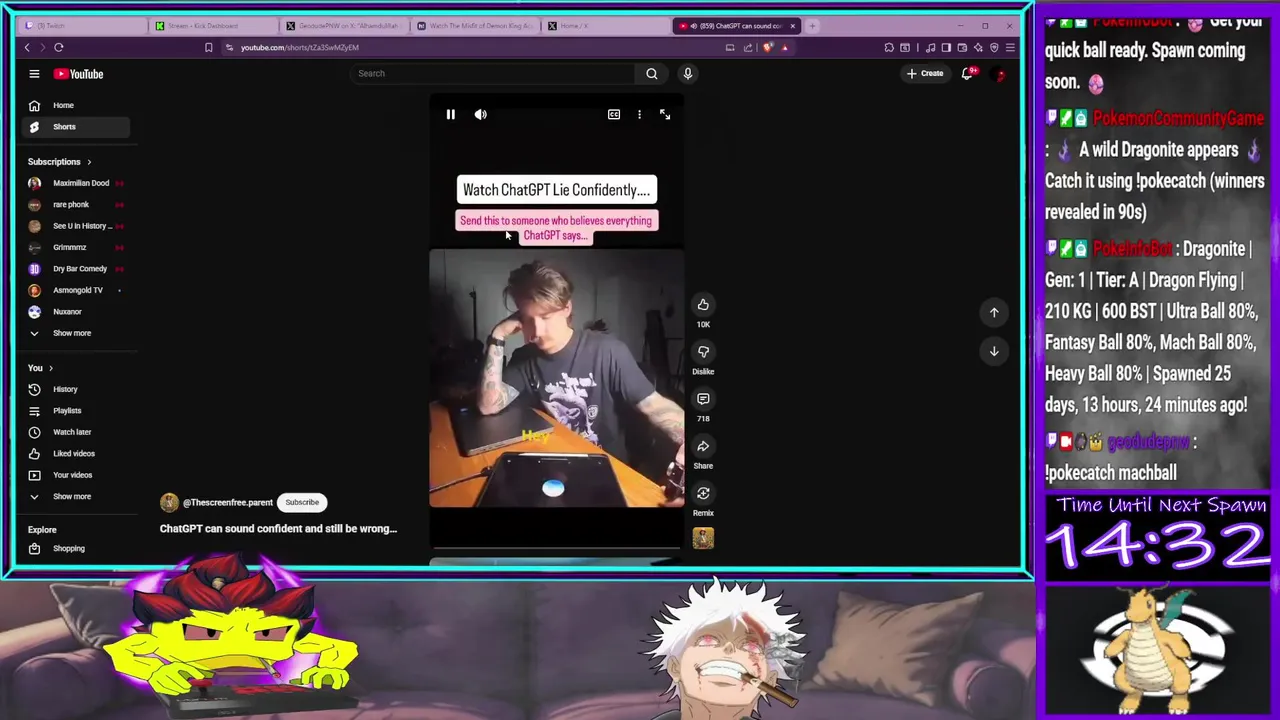Click the YouTube logo

(x=79, y=74)
